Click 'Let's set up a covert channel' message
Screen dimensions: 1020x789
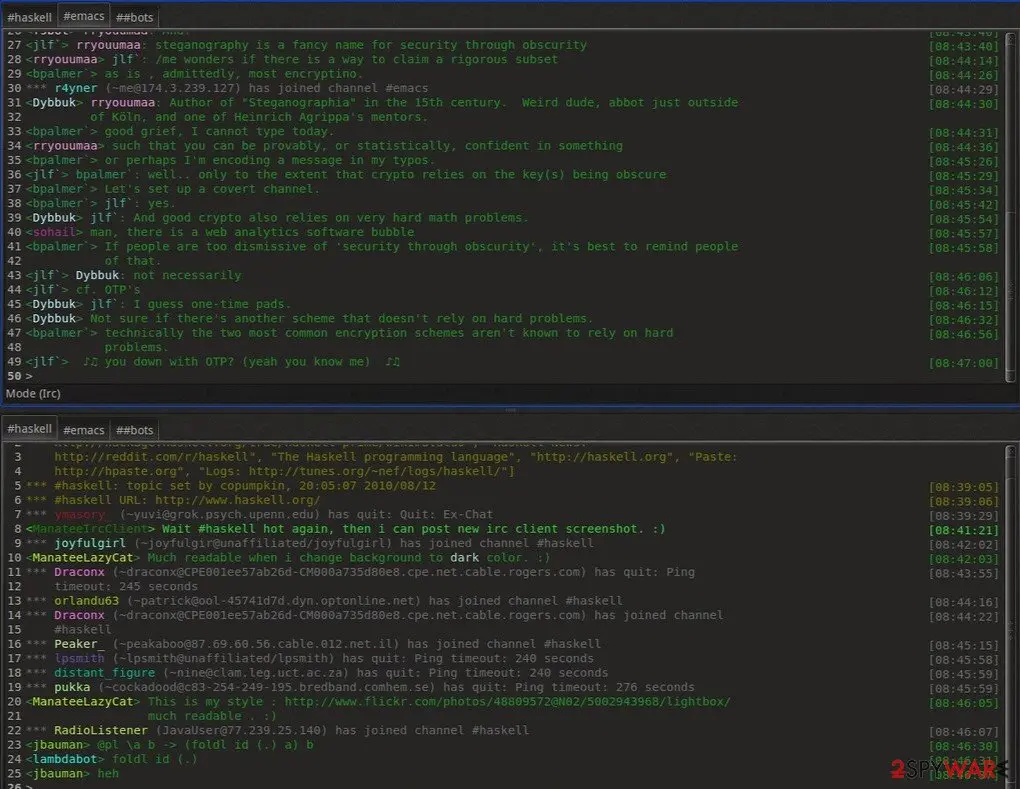coord(212,189)
